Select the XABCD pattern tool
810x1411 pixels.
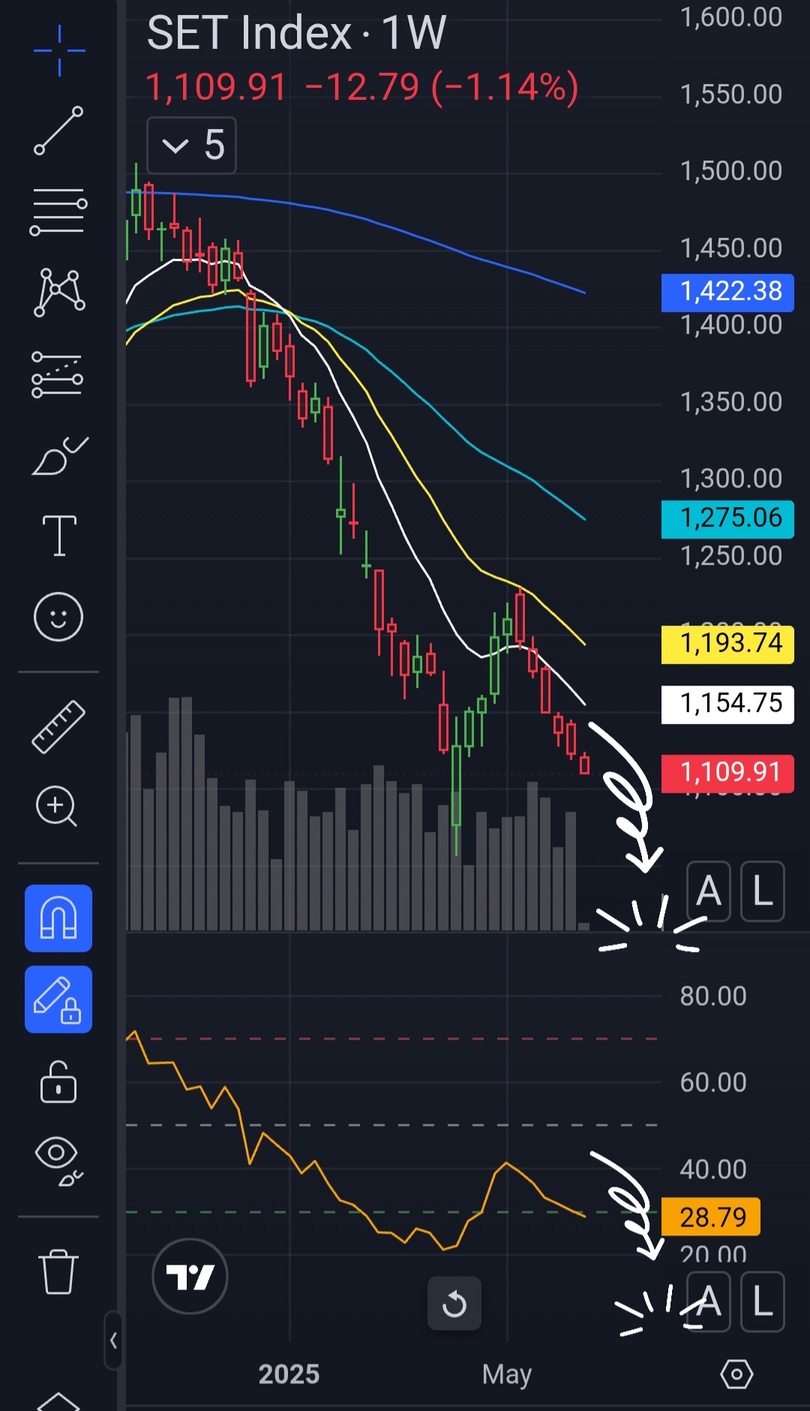[x=58, y=293]
